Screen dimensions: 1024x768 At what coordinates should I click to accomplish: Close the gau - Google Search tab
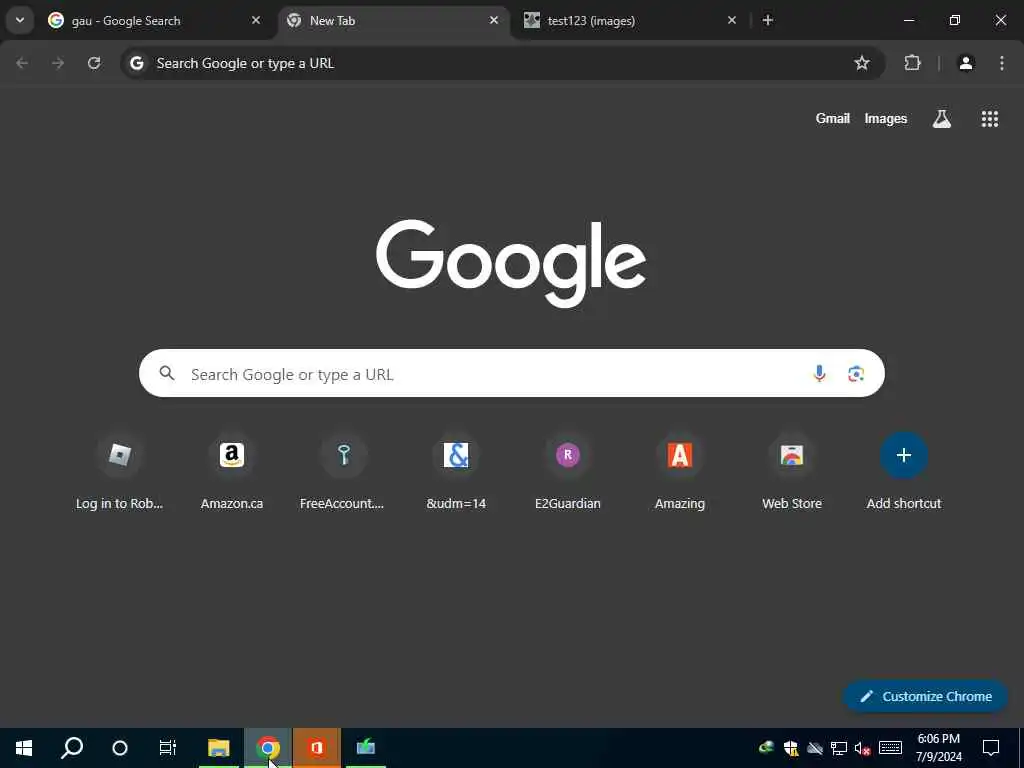(x=256, y=20)
